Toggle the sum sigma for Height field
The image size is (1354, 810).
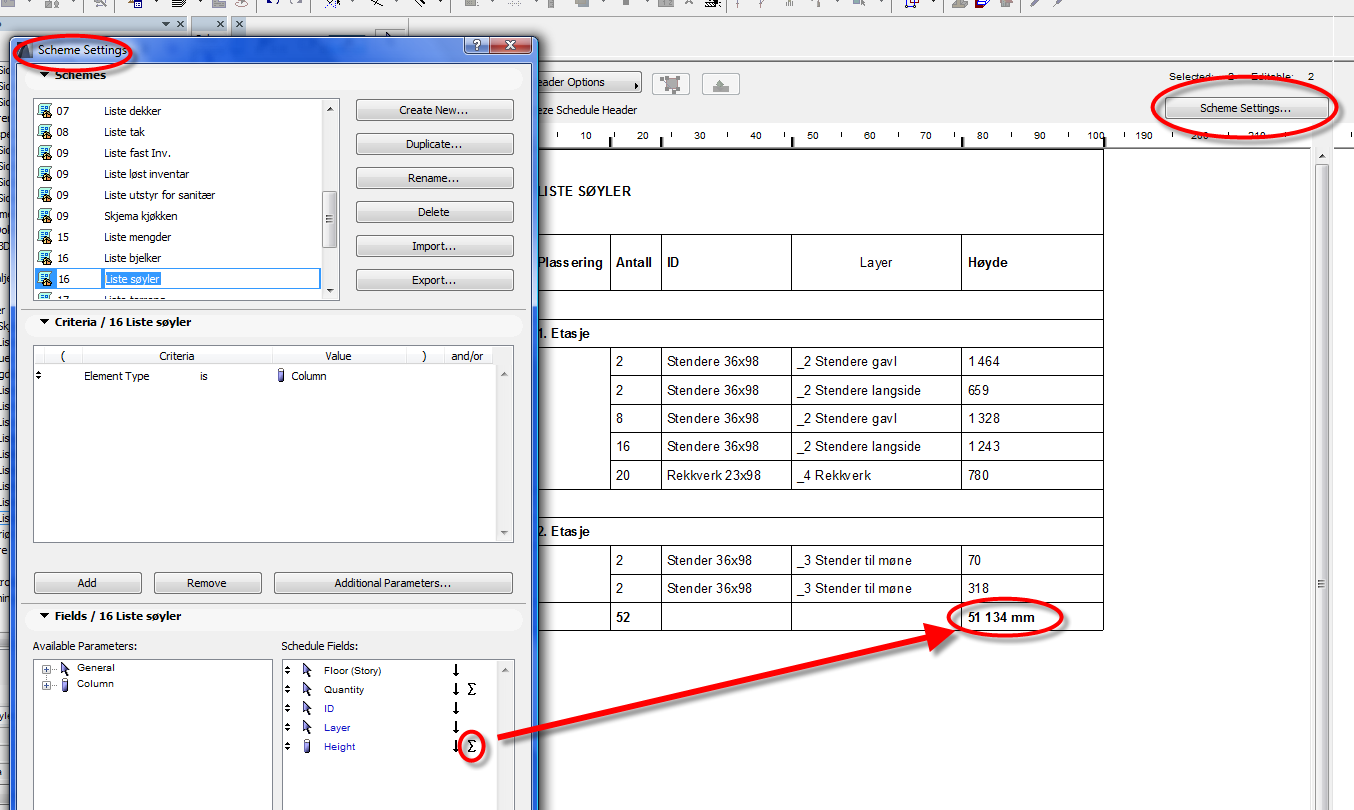[472, 747]
